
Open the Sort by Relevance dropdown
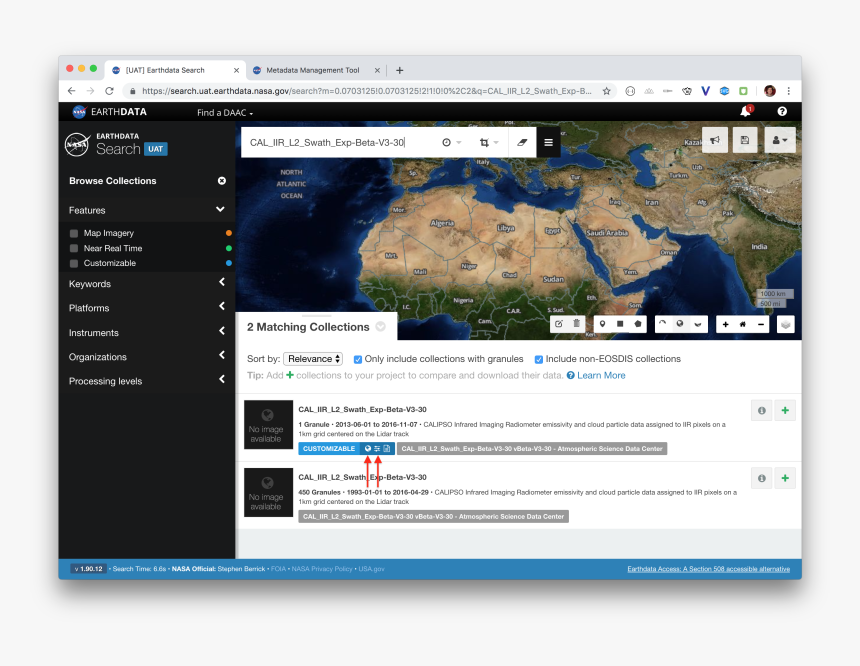(313, 359)
